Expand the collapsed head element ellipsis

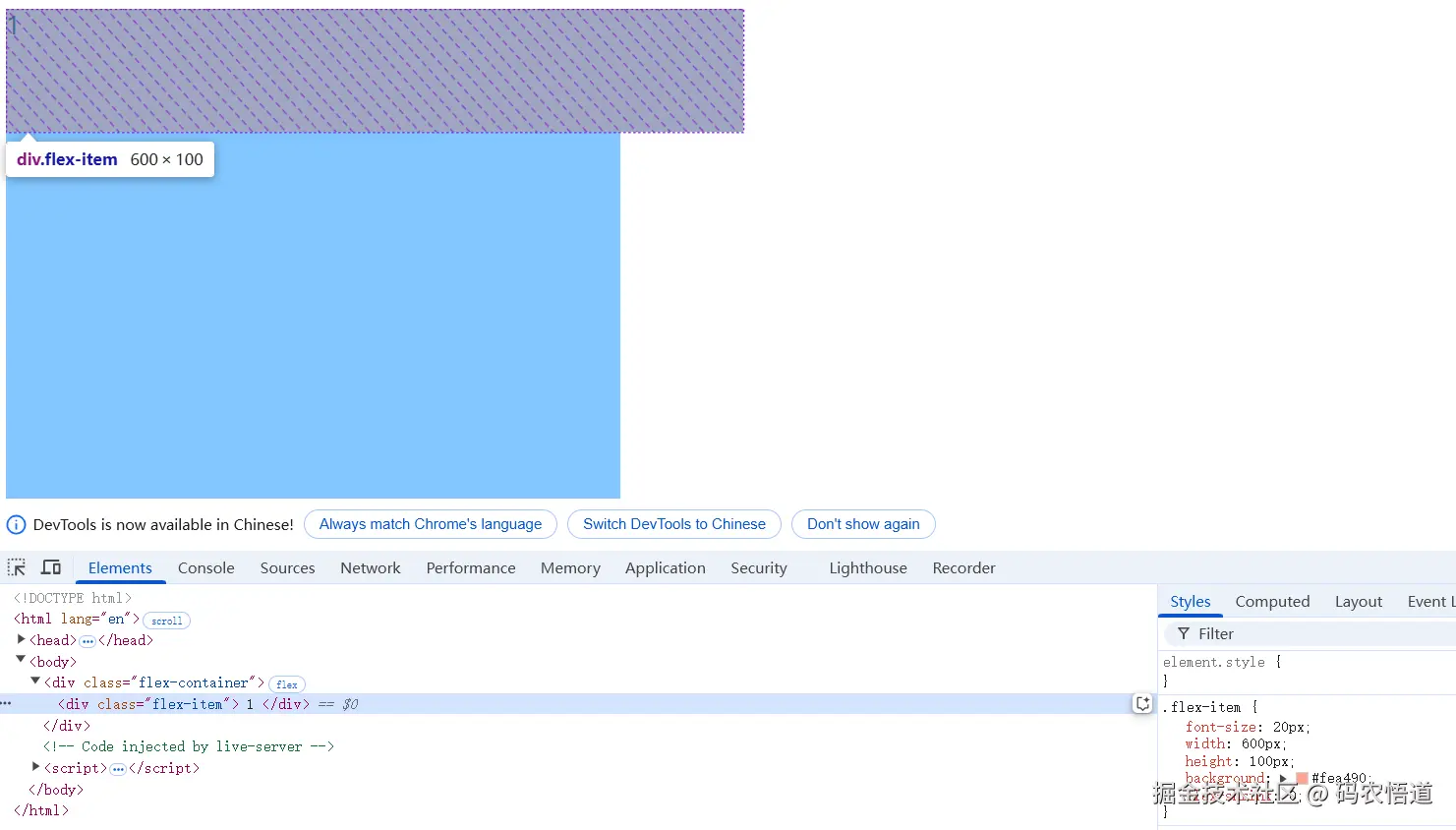[87, 641]
